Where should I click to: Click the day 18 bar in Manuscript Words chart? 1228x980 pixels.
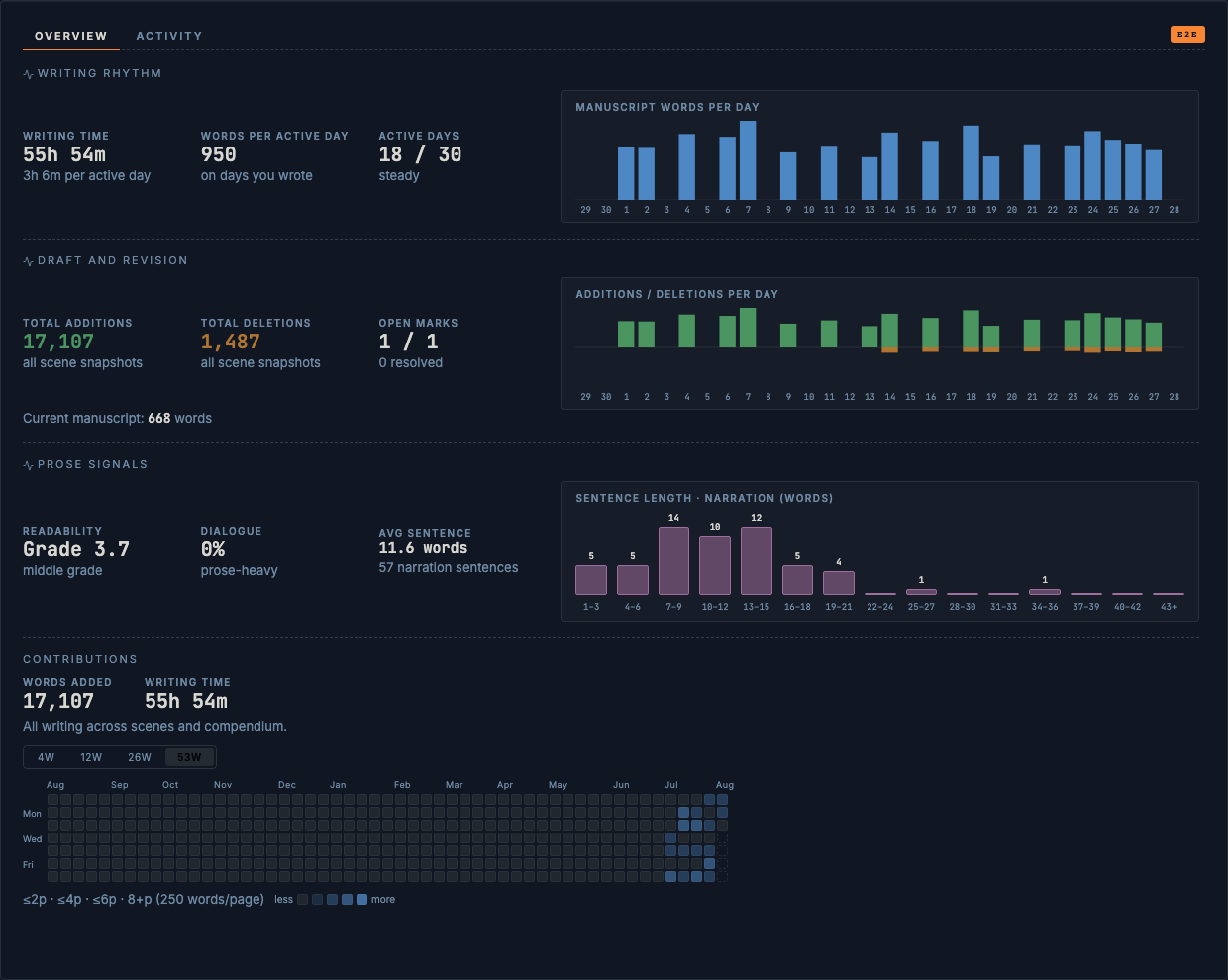coord(972,162)
